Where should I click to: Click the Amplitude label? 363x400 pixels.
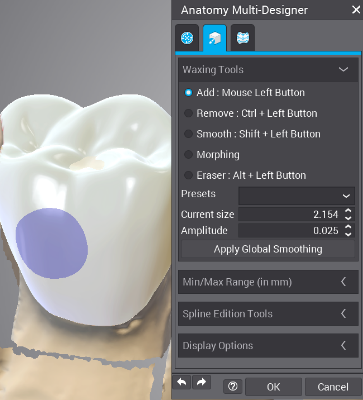[x=204, y=230]
